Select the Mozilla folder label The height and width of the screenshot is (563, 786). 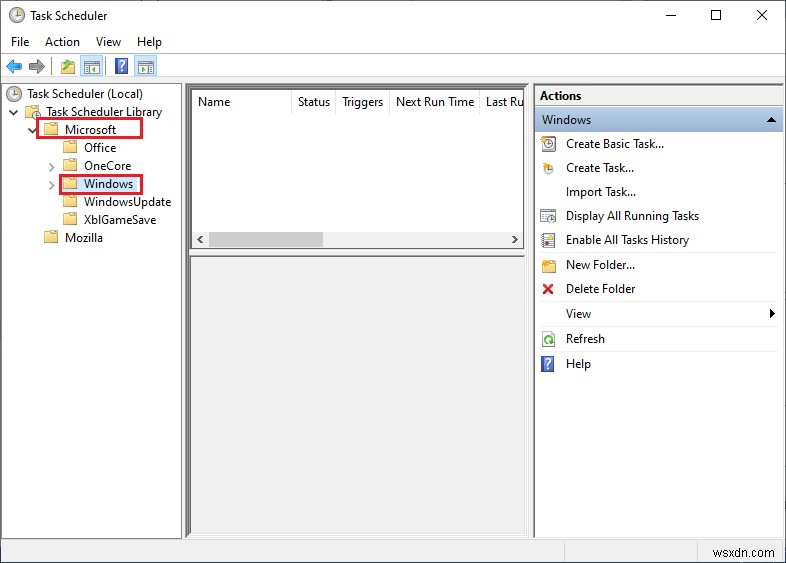(x=84, y=238)
